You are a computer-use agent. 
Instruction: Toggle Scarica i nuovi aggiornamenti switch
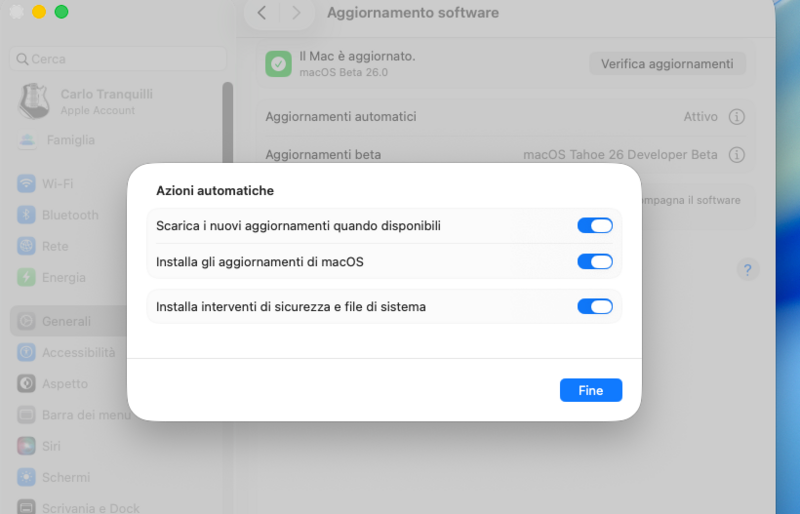(x=594, y=226)
